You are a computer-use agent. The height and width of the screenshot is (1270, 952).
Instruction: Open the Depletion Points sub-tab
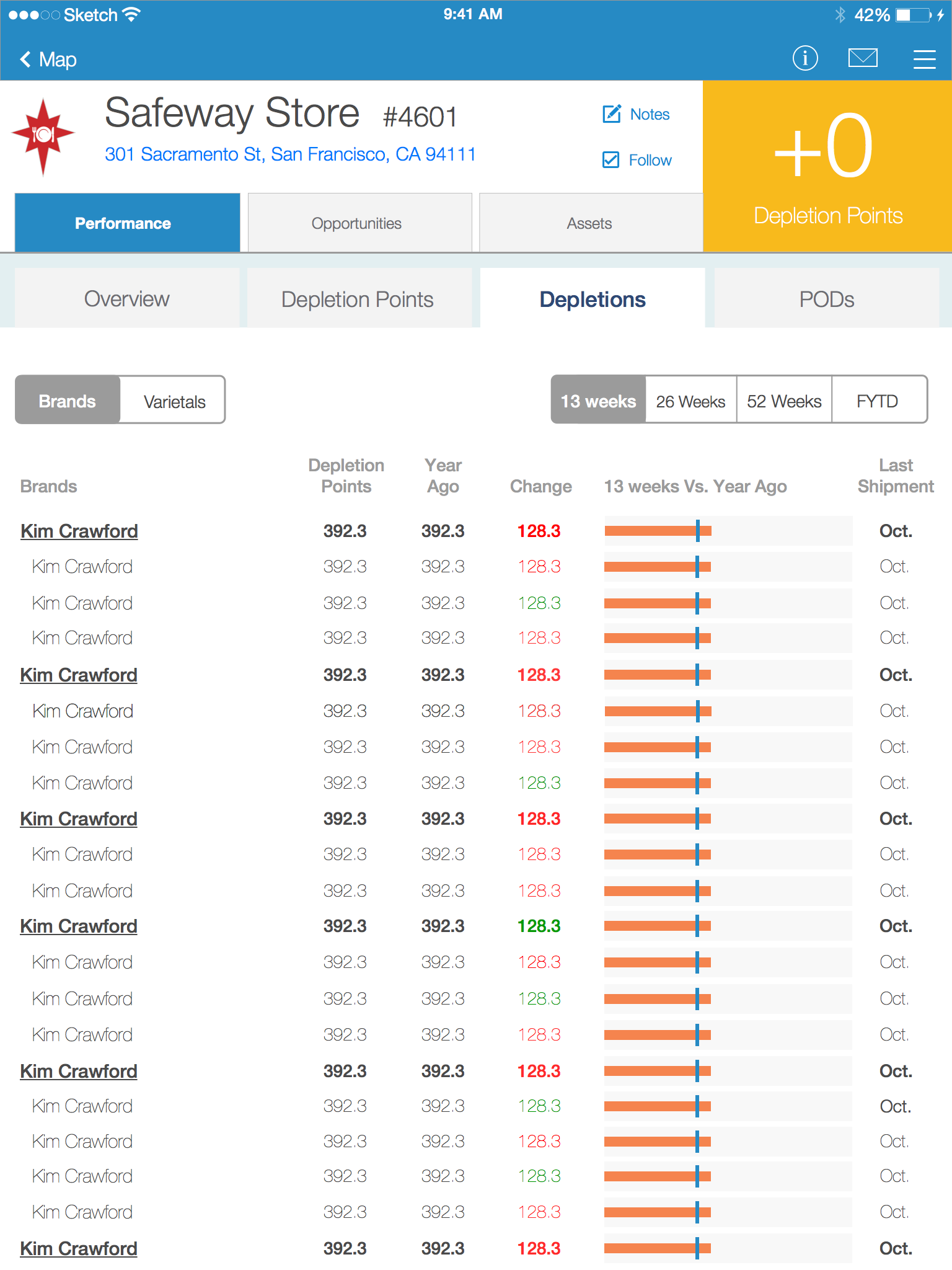359,298
